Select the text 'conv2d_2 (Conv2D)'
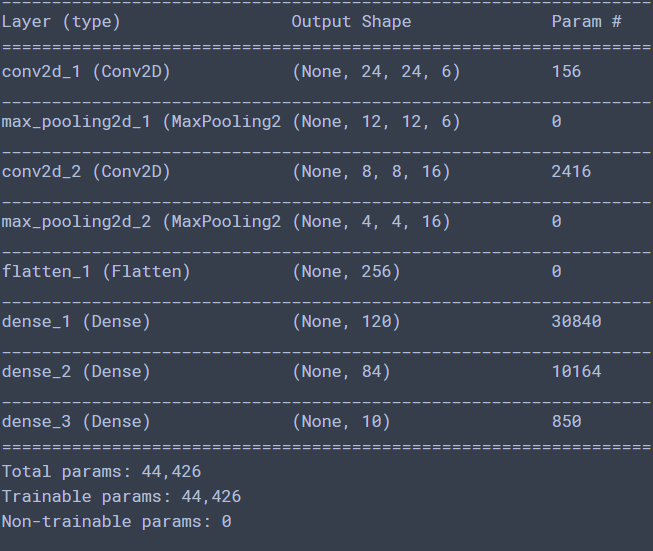Image resolution: width=653 pixels, height=551 pixels. click(x=86, y=172)
